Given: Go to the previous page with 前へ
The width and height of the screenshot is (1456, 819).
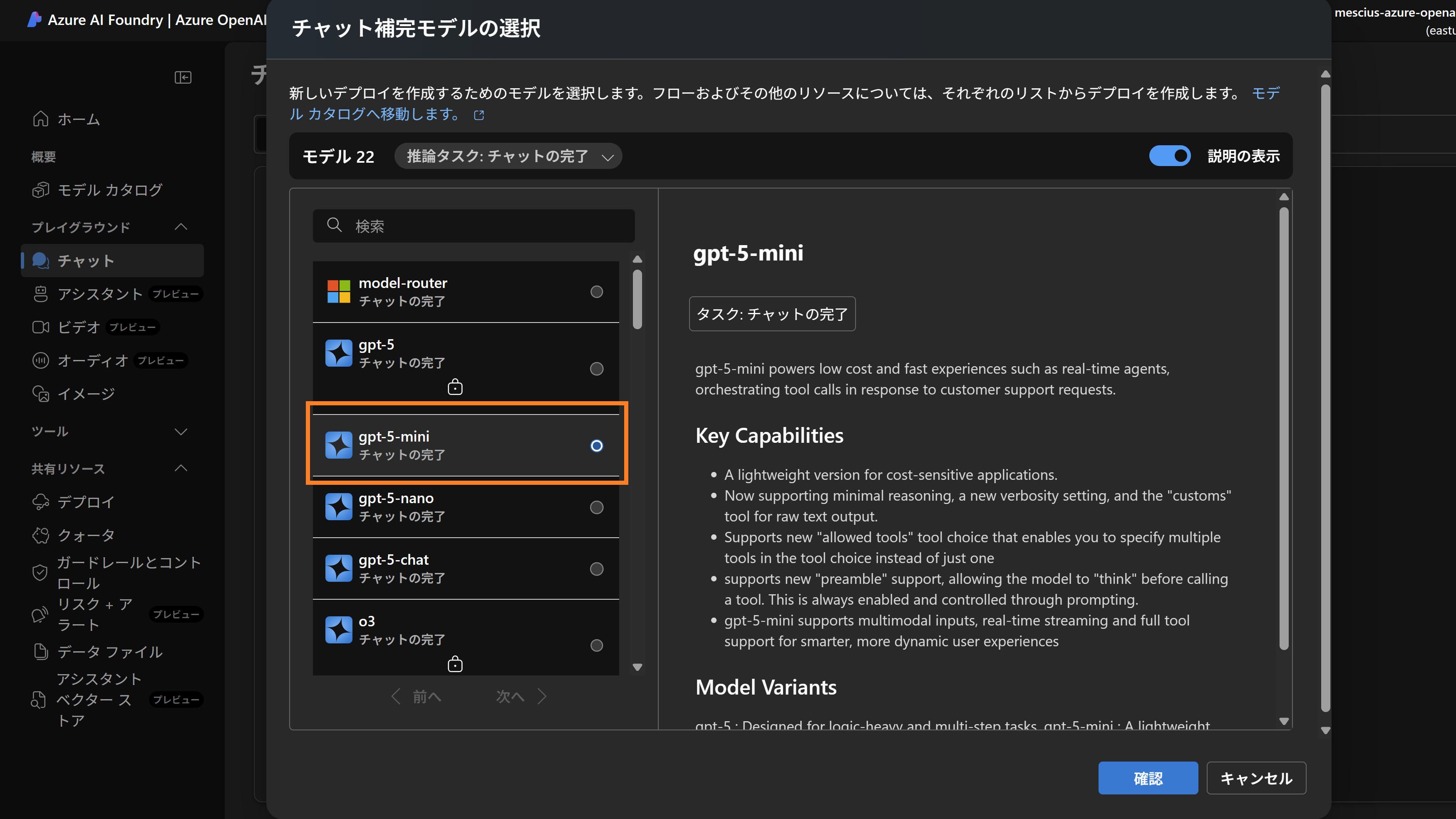Looking at the screenshot, I should coord(417,696).
